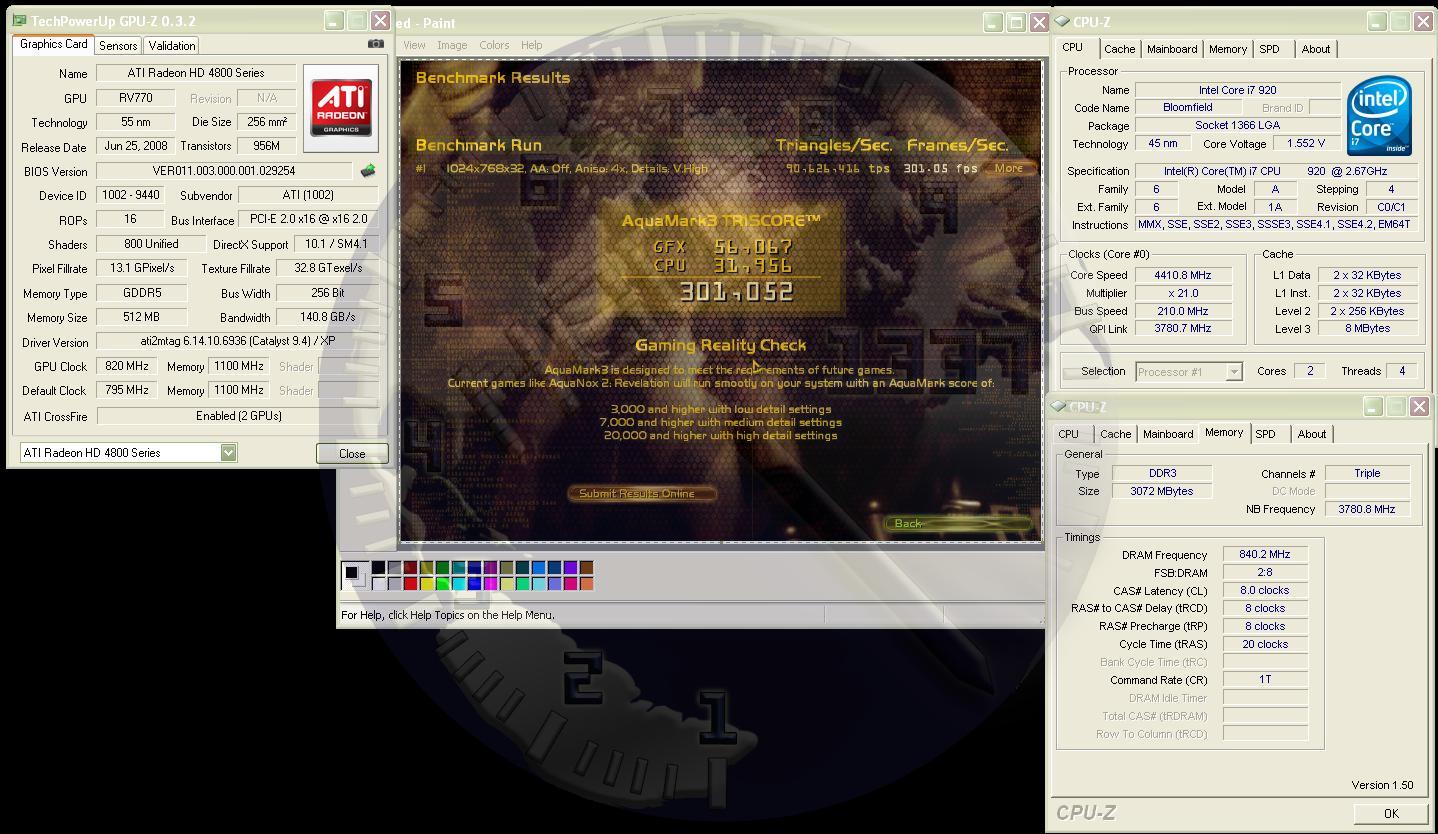Click the QPI Link value 3780.7 MHz
Screen dimensions: 1438x834
pyautogui.click(x=1182, y=328)
